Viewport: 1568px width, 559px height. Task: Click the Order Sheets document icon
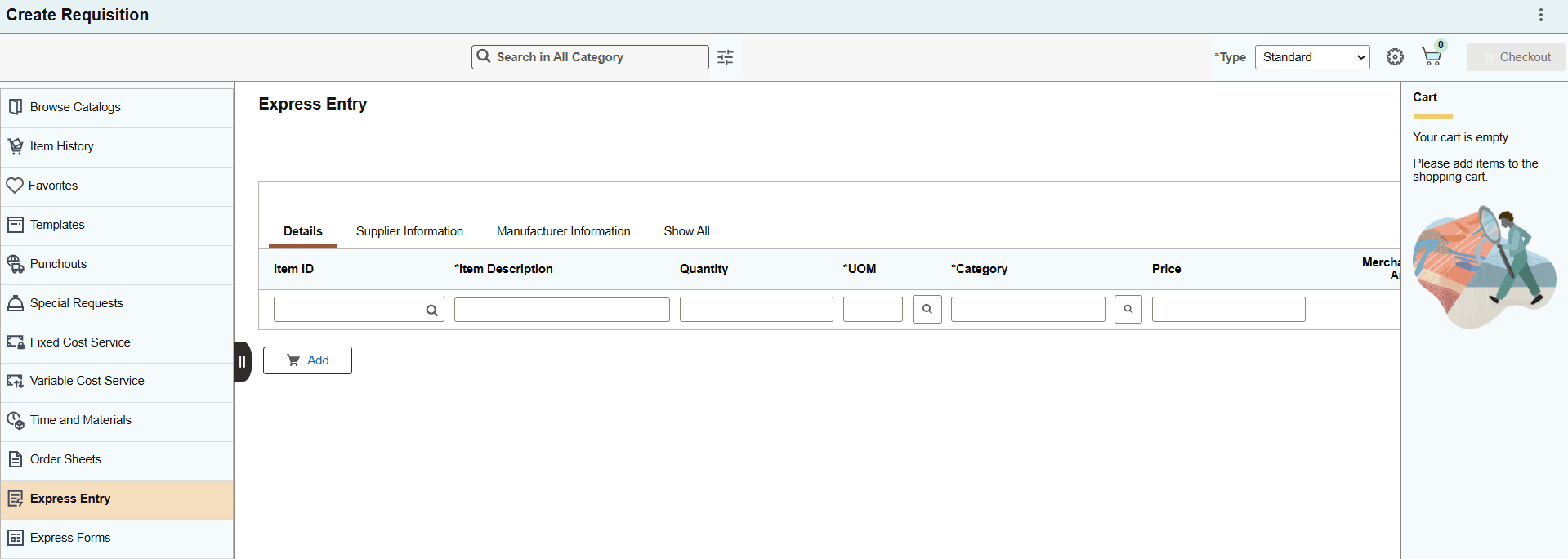coord(16,459)
